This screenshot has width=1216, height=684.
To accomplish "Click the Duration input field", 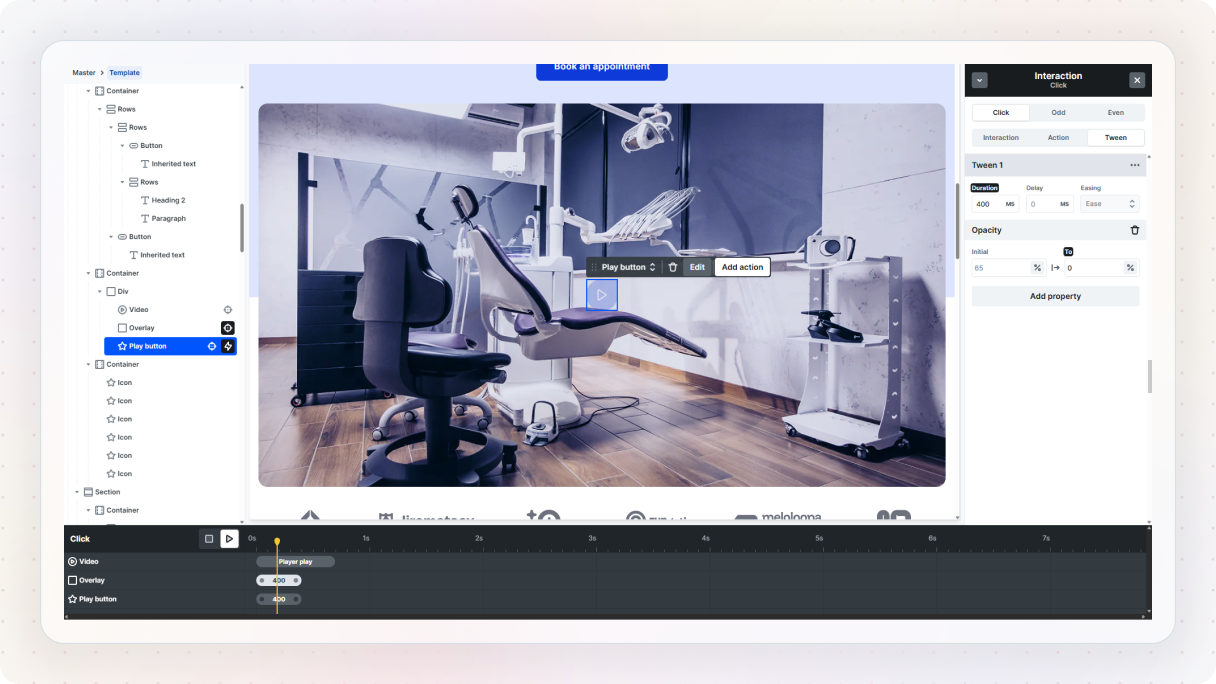I will coord(995,204).
